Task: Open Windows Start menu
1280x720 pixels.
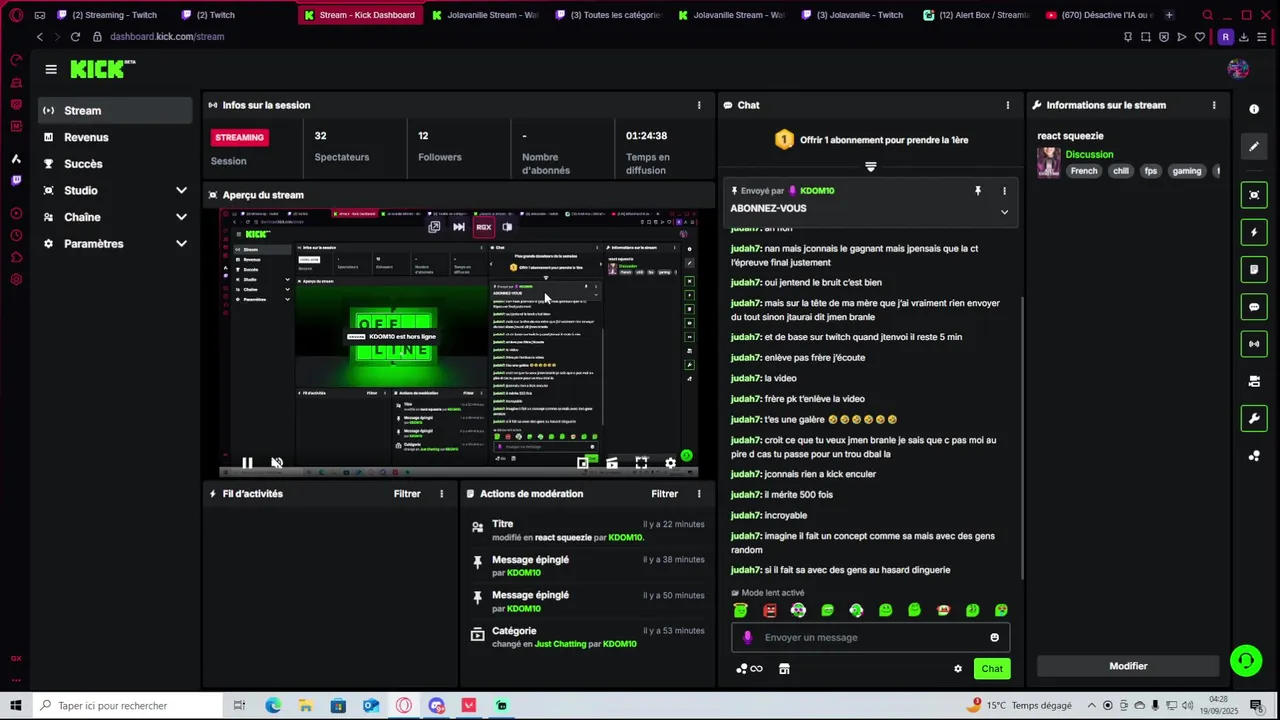Action: pos(16,706)
